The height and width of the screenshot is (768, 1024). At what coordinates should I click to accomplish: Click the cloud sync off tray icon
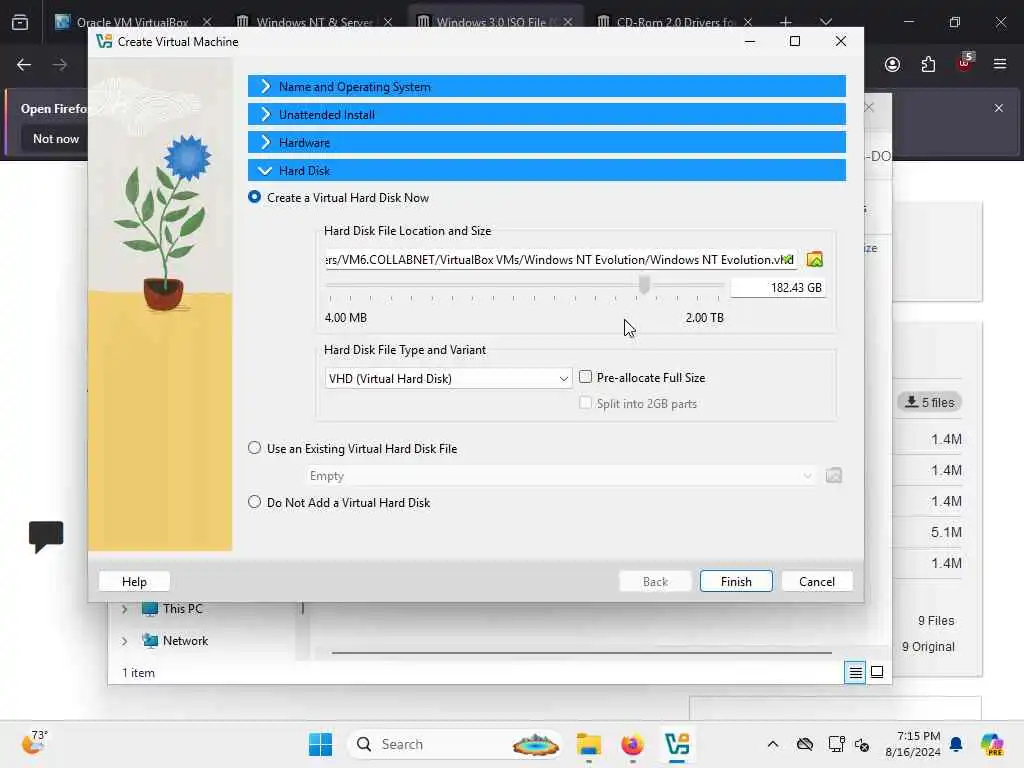[x=805, y=744]
